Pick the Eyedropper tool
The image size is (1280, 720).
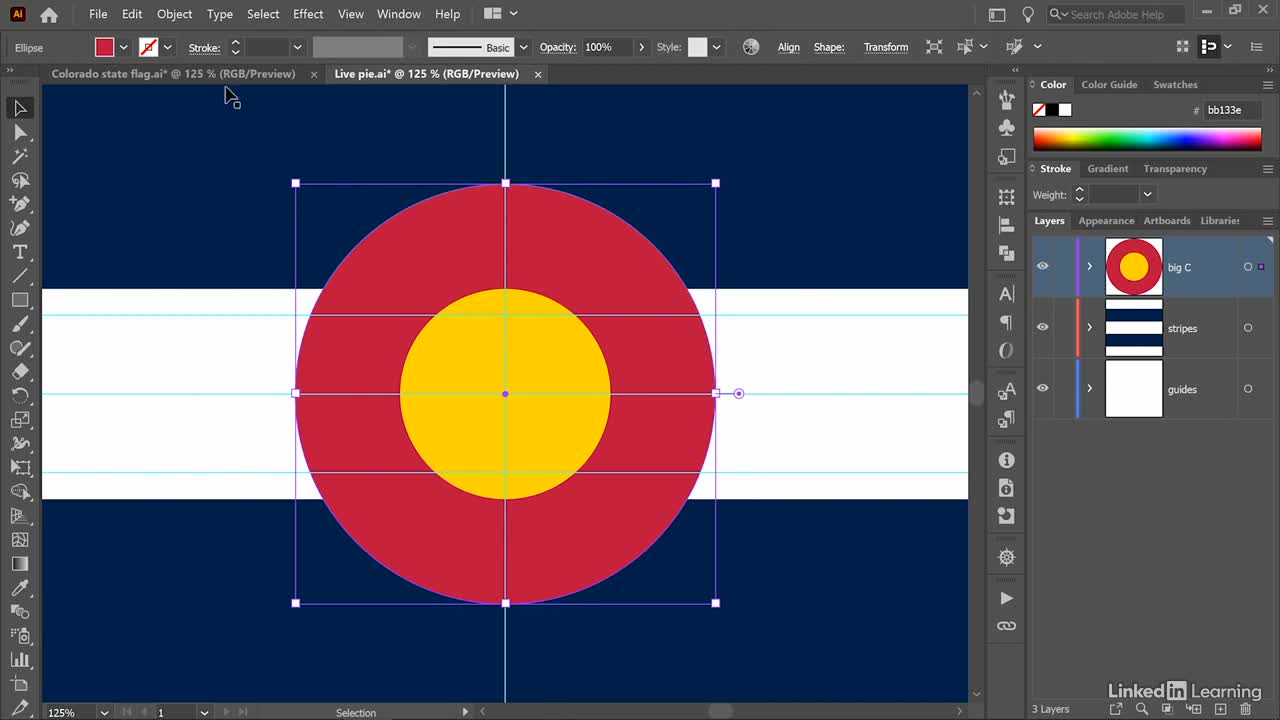(x=20, y=588)
